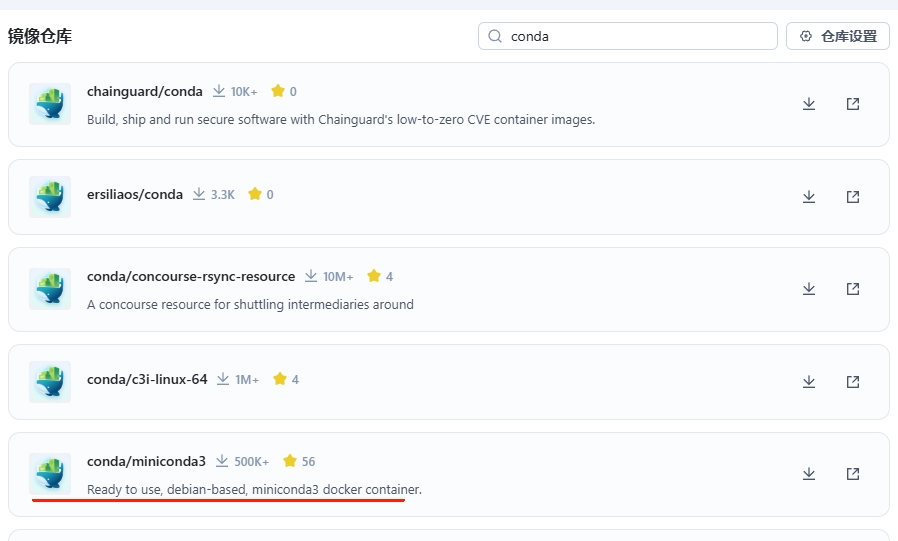Click the search magnifier icon
This screenshot has height=541, width=898.
click(x=495, y=36)
